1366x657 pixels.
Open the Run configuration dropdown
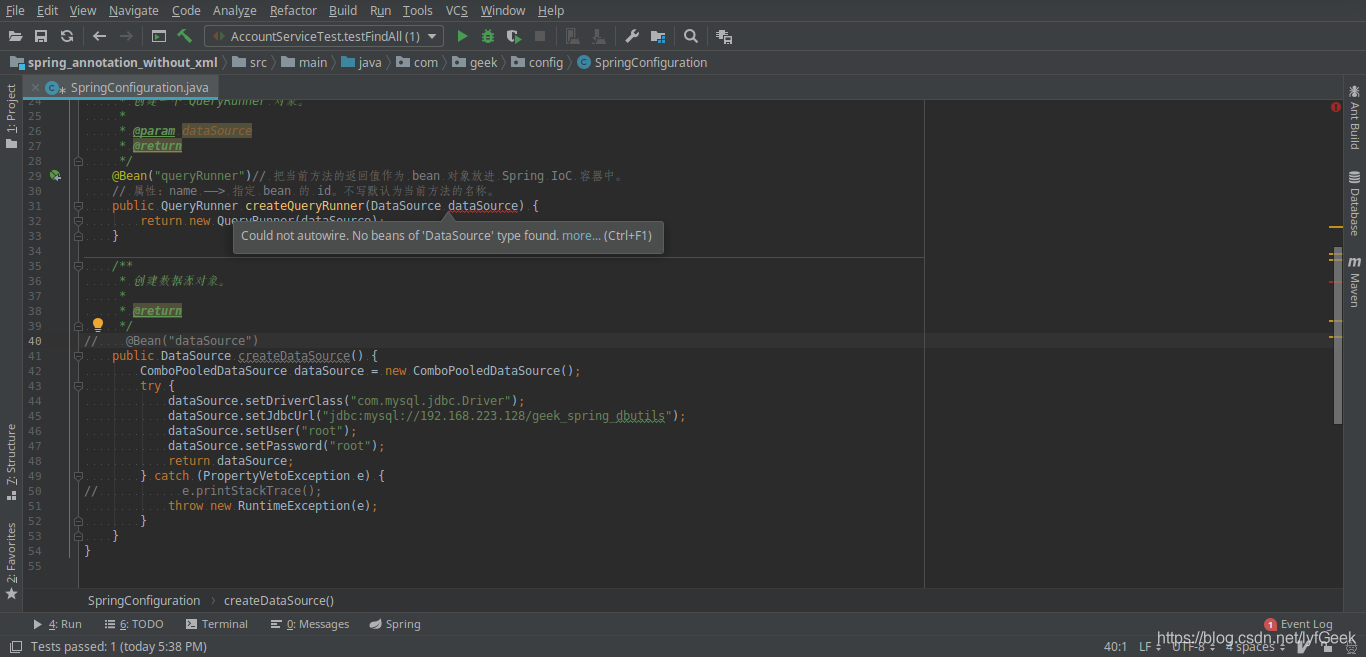click(325, 36)
